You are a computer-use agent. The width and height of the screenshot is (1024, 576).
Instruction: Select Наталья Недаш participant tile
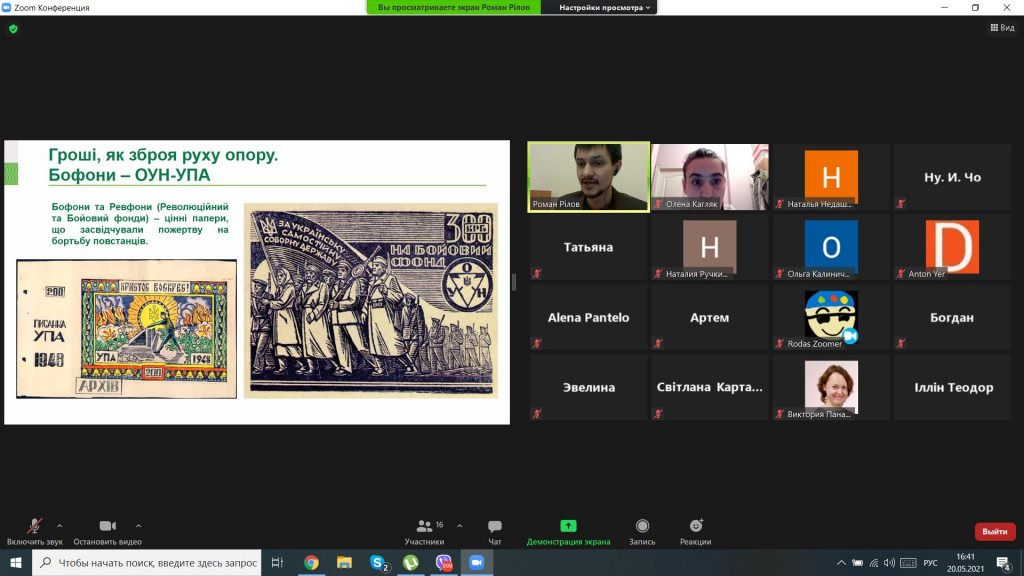pyautogui.click(x=831, y=177)
